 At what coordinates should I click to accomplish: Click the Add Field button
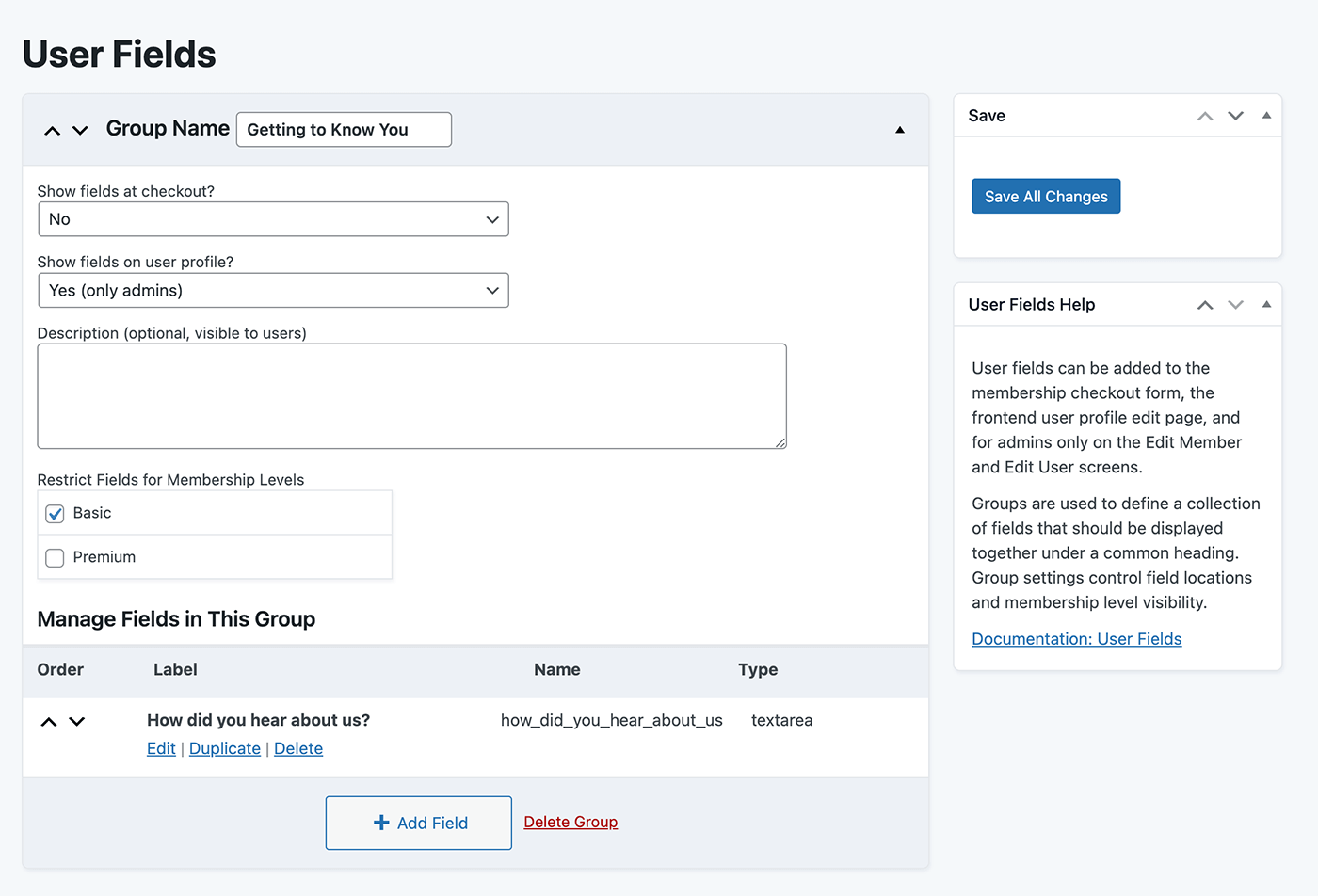[x=418, y=823]
